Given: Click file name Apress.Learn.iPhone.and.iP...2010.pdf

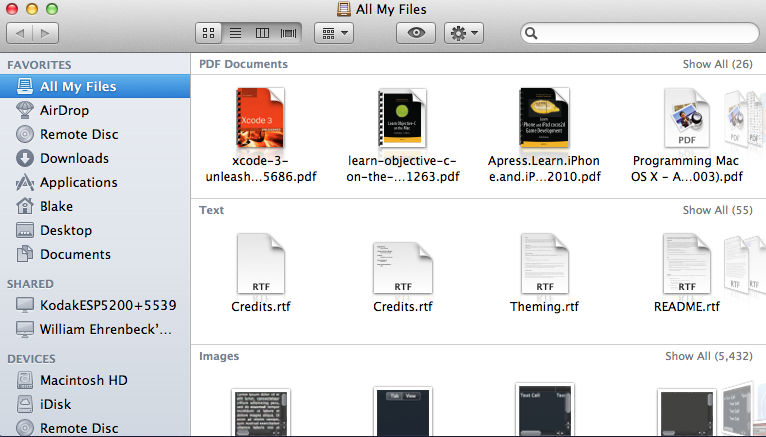Looking at the screenshot, I should (x=544, y=168).
